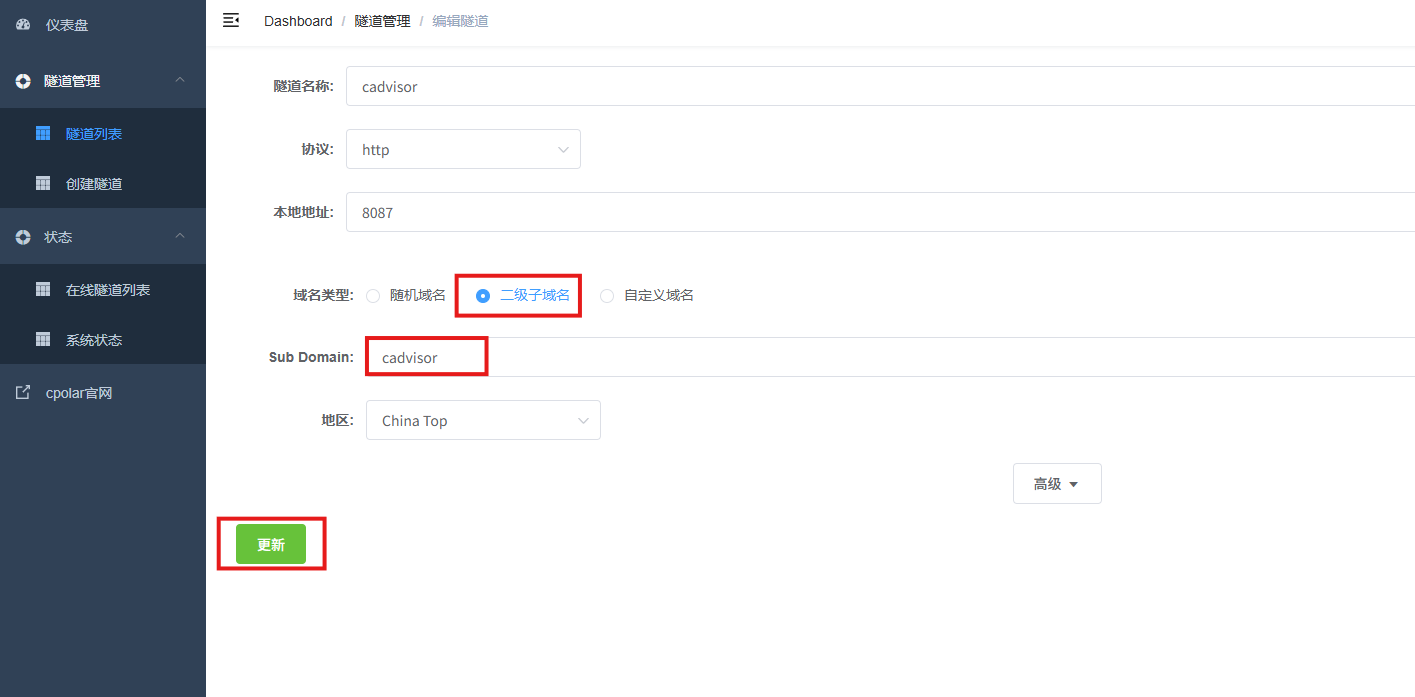The image size is (1415, 697).
Task: Click the dashboard gauge icon in sidebar
Action: 23,24
